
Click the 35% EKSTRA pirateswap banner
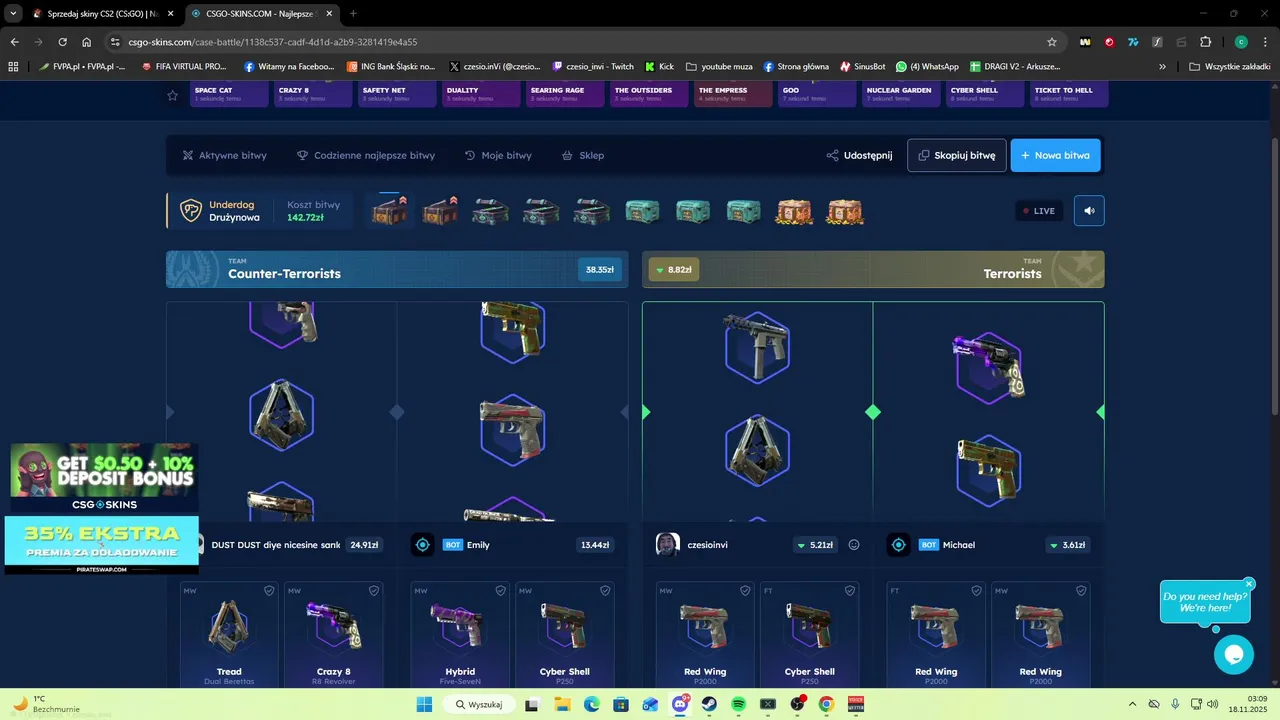(x=101, y=545)
